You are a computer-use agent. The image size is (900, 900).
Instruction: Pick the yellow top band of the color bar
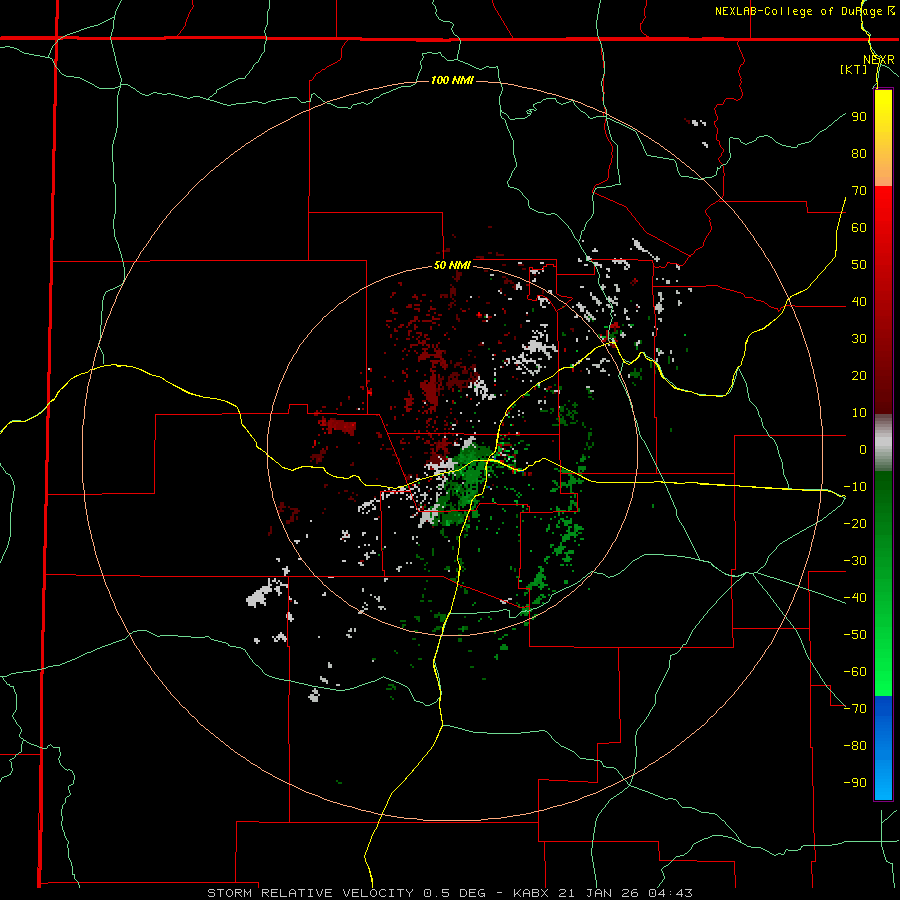coord(883,138)
